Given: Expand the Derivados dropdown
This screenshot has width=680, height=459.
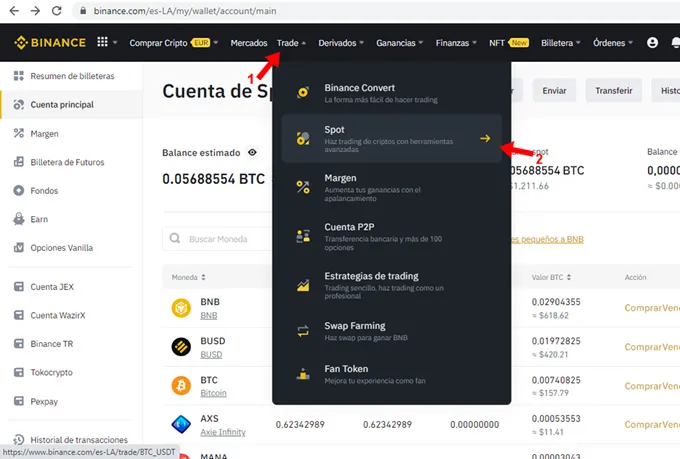Looking at the screenshot, I should click(342, 43).
